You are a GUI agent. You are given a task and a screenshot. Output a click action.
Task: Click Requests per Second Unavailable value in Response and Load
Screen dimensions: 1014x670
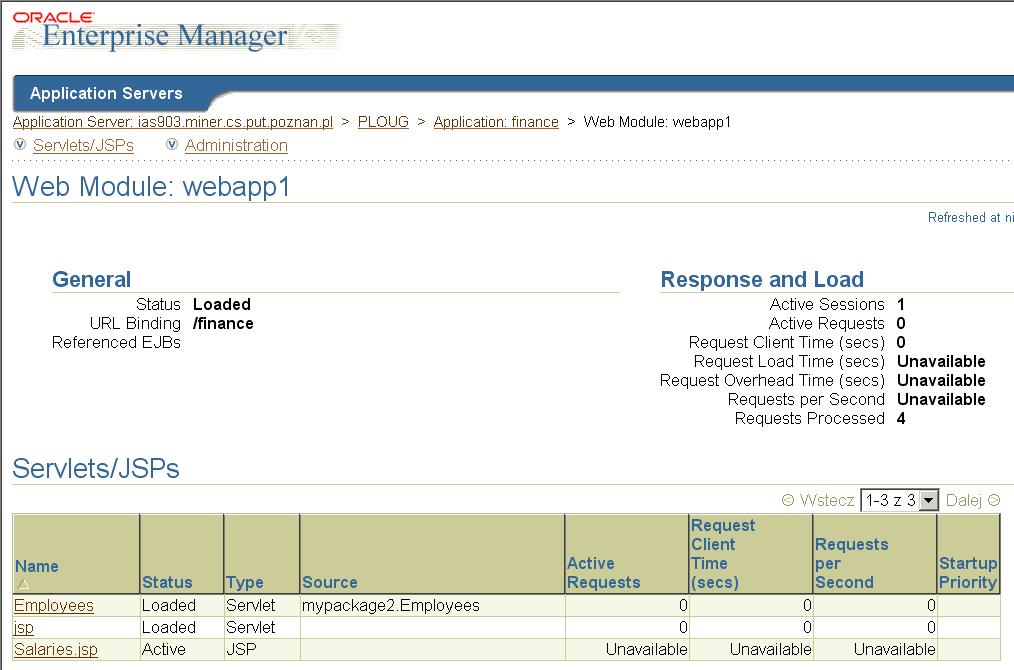[x=942, y=400]
